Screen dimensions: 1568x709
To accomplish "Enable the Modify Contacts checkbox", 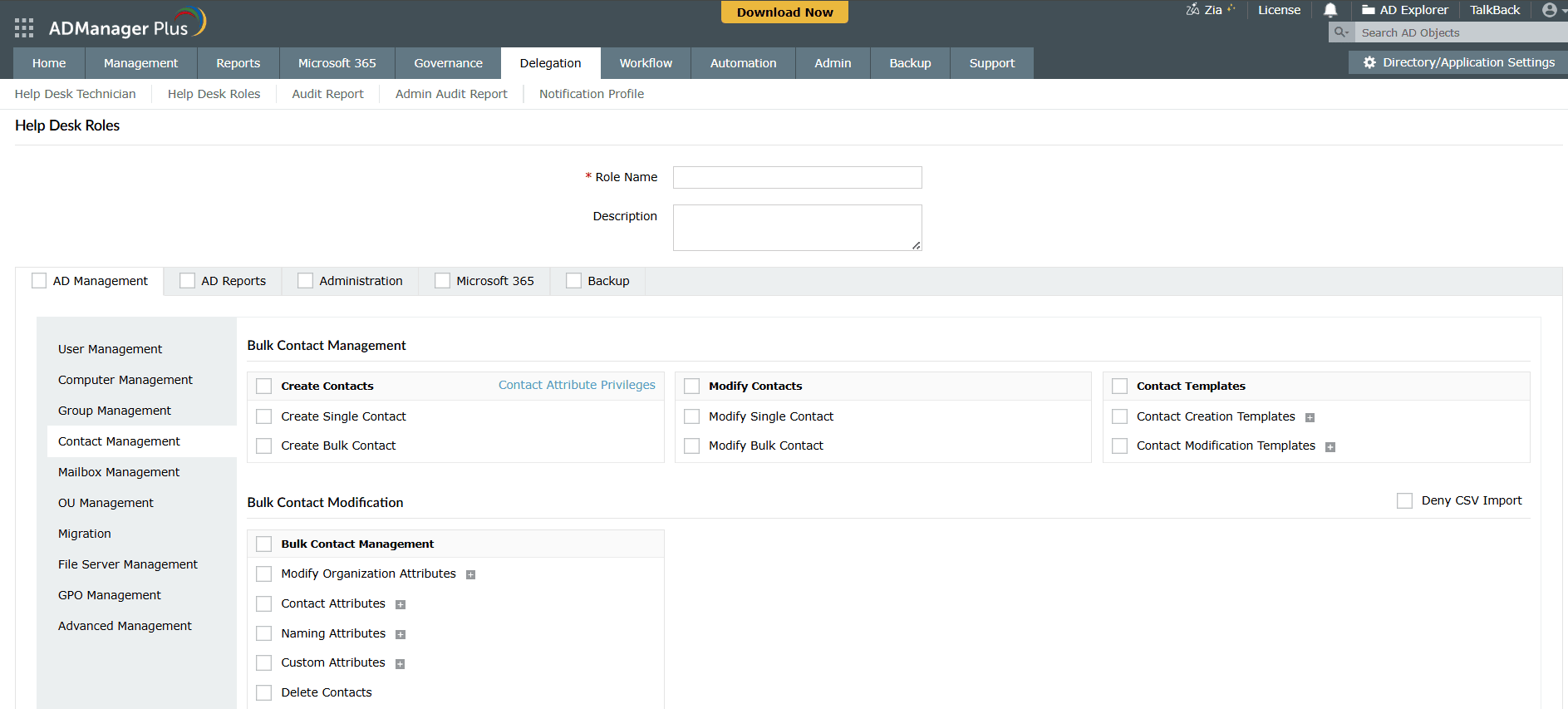I will click(x=691, y=387).
